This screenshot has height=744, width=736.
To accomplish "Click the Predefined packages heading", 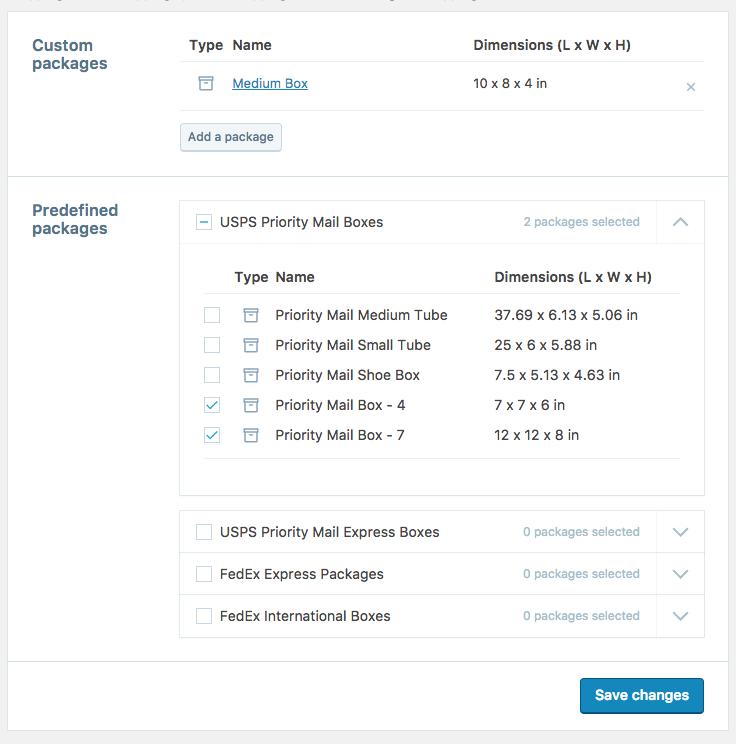I will tap(75, 219).
